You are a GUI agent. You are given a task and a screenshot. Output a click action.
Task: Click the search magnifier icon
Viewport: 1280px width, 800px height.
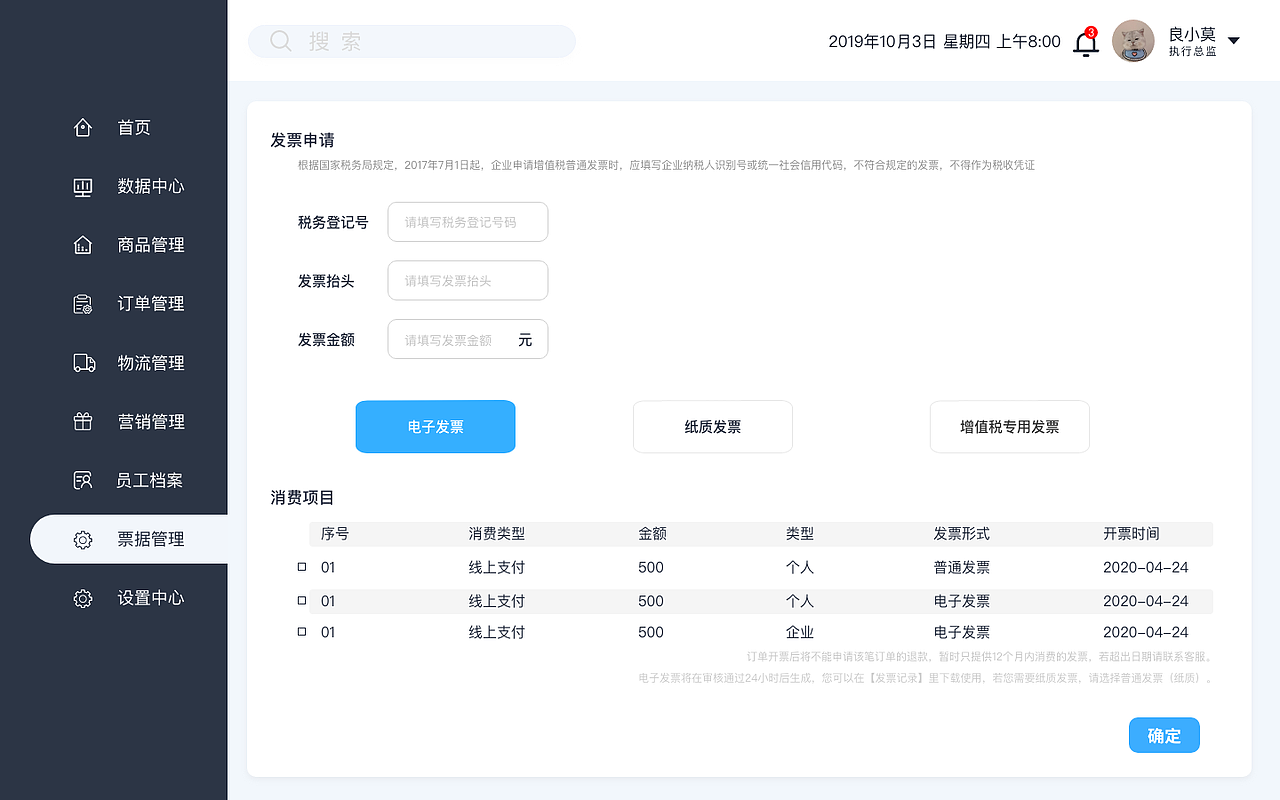click(x=280, y=41)
